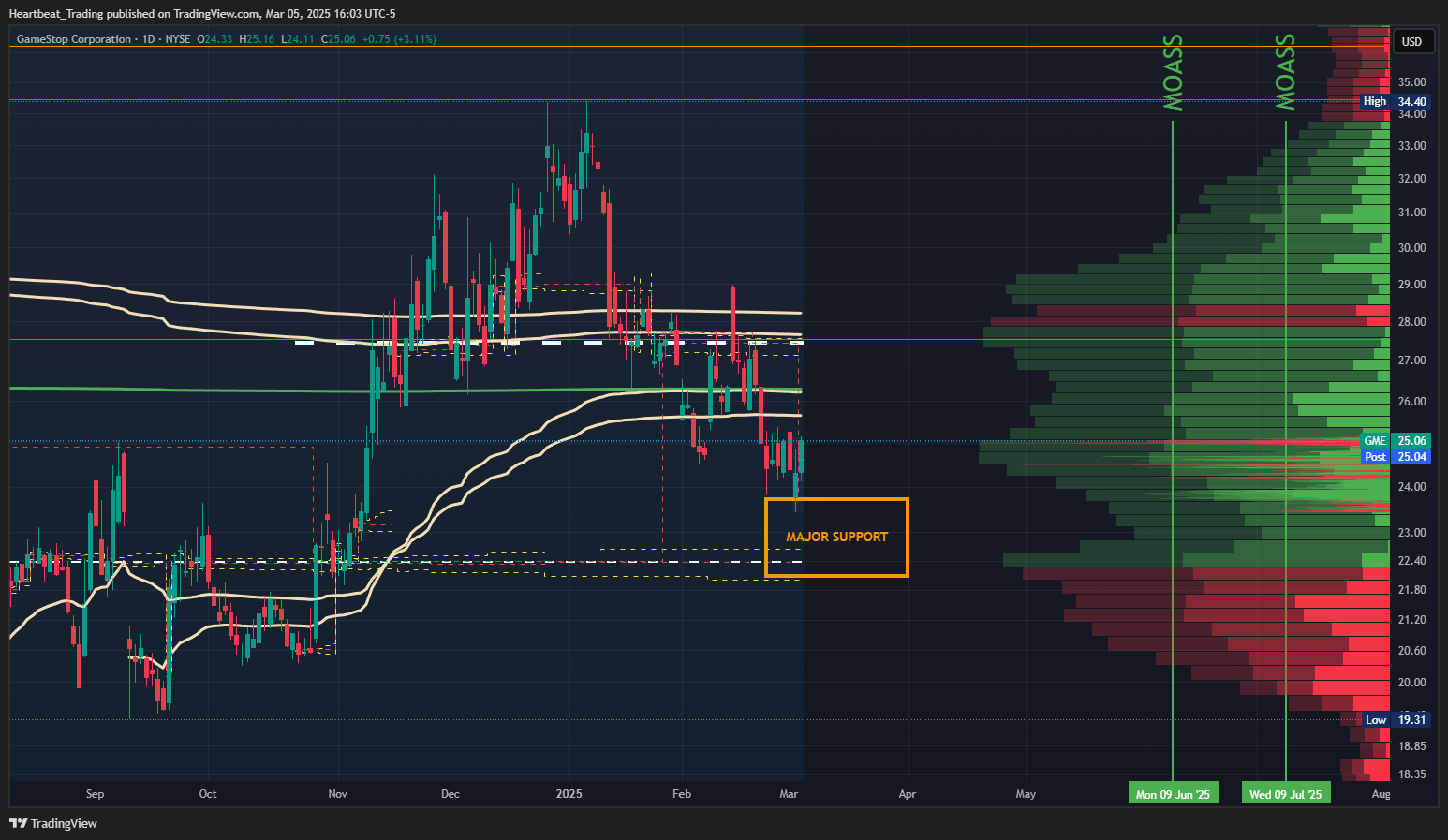Click the GME 25.06 last price label
Image resolution: width=1448 pixels, height=840 pixels.
pos(1396,441)
